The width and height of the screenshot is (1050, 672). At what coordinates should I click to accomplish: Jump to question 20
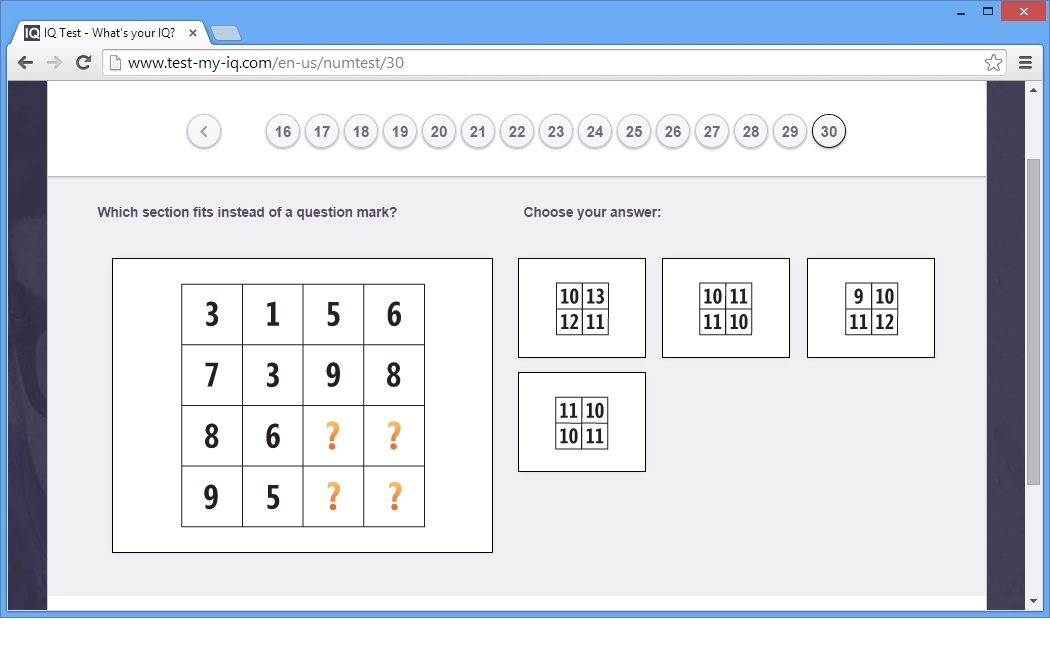[439, 131]
